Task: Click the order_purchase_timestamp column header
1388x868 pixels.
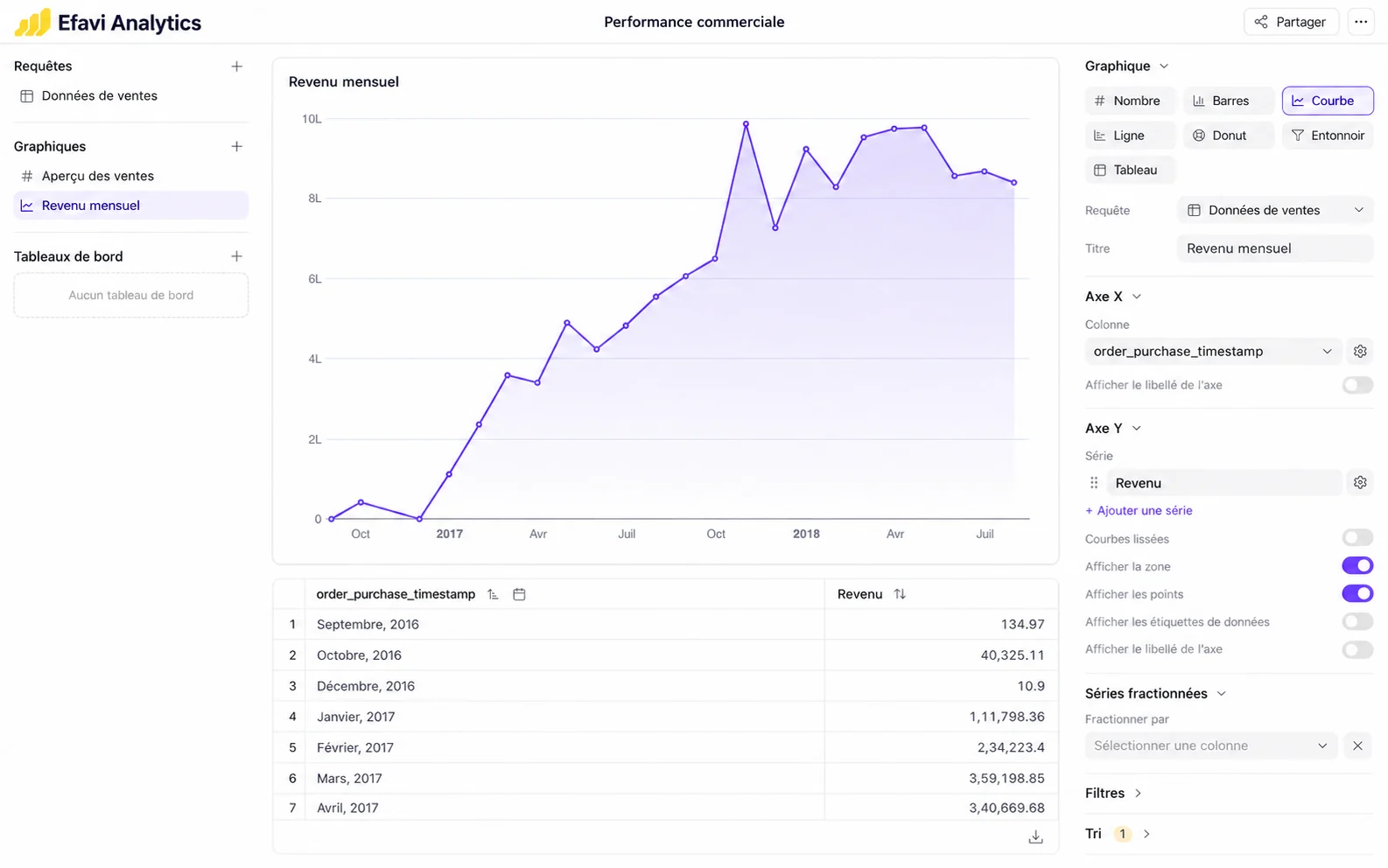Action: click(x=396, y=594)
